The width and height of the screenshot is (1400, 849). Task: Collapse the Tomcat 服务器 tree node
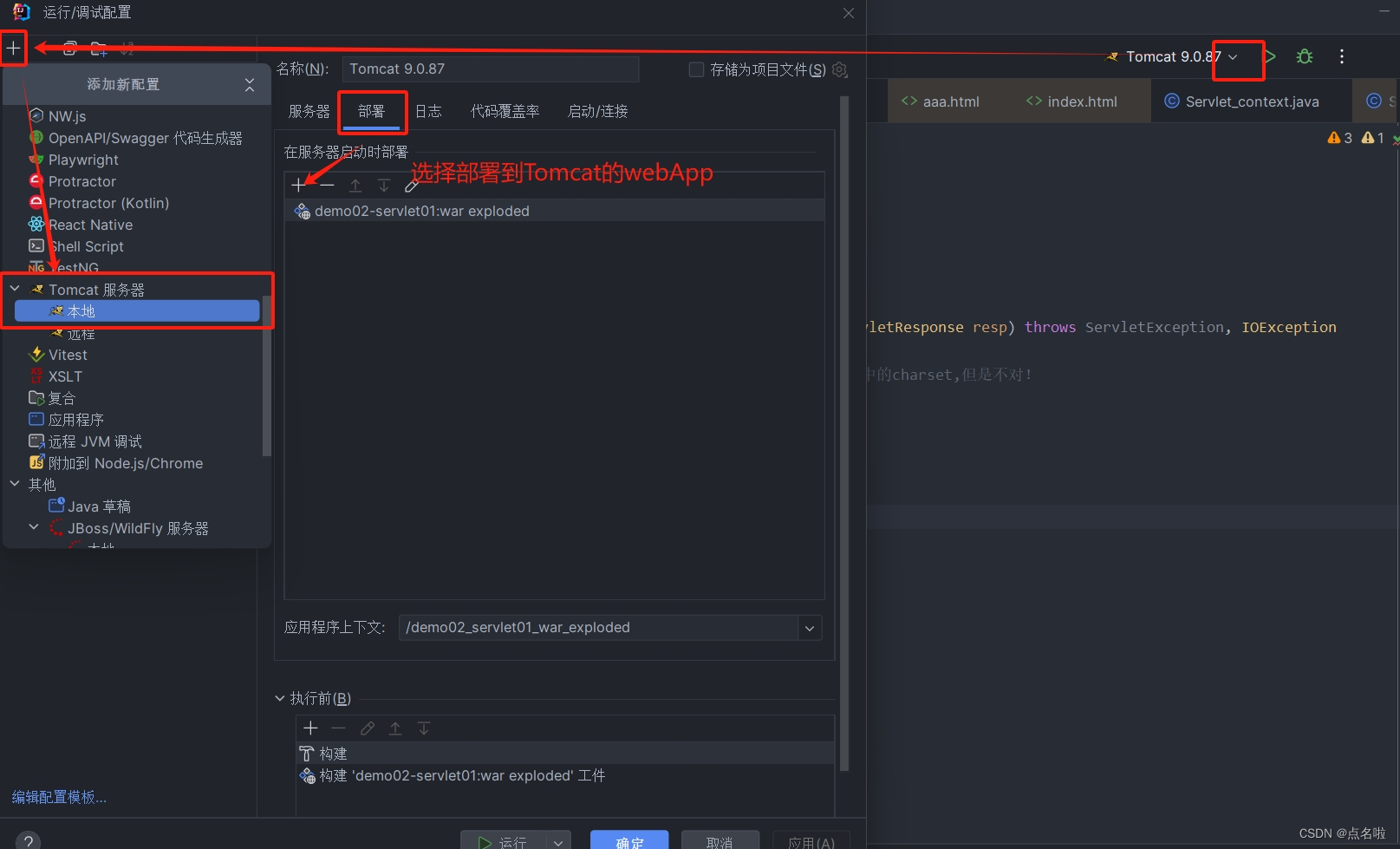tap(15, 289)
